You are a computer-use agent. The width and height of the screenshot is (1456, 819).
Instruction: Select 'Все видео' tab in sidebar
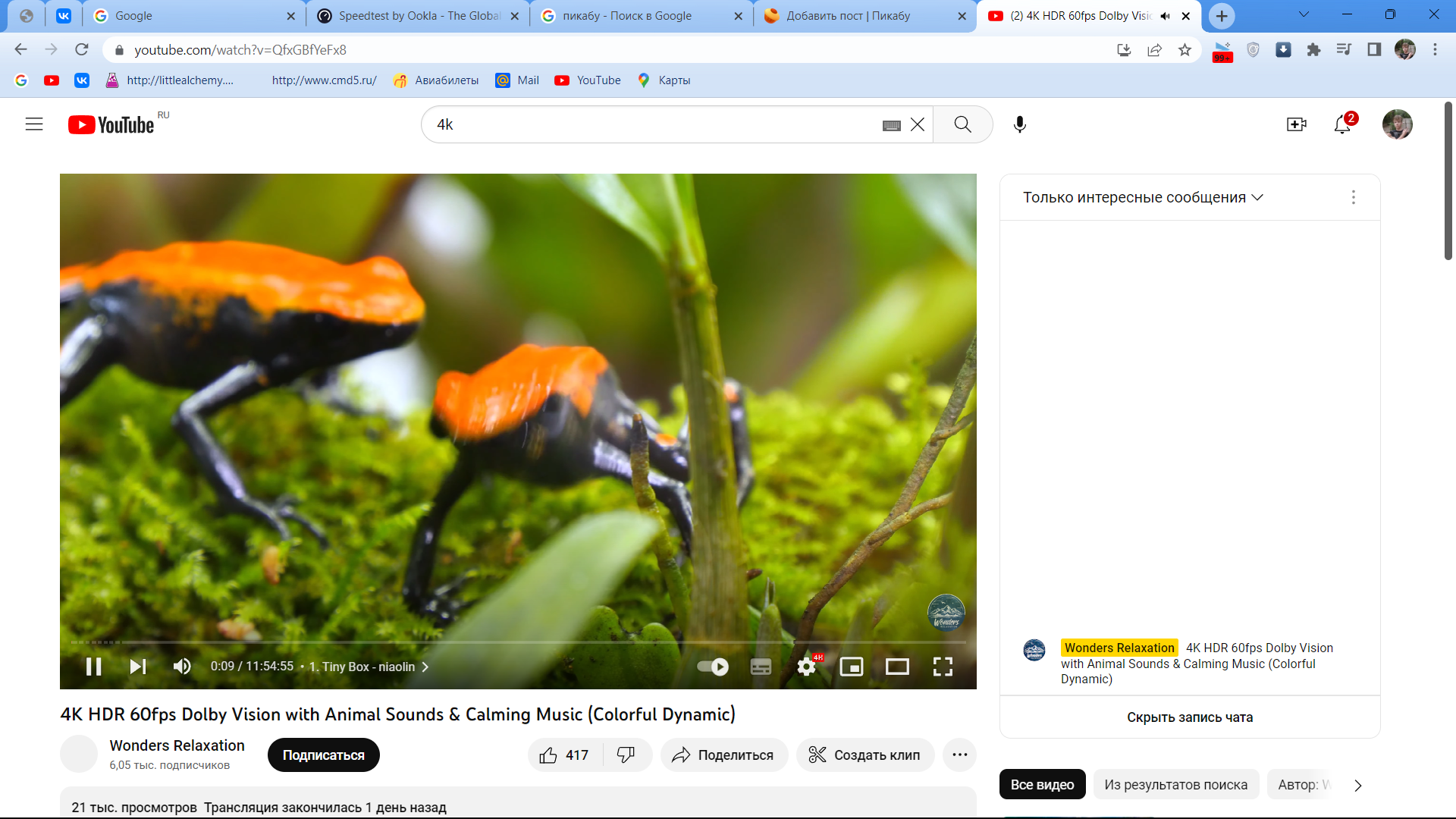tap(1043, 784)
